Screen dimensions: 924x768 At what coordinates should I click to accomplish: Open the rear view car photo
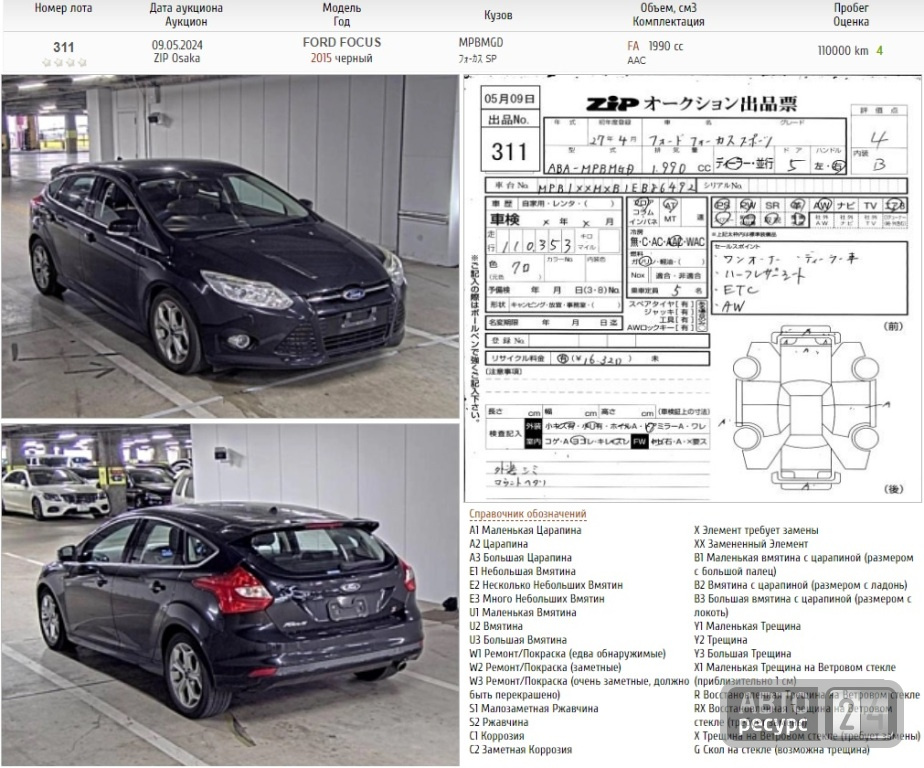coord(230,595)
